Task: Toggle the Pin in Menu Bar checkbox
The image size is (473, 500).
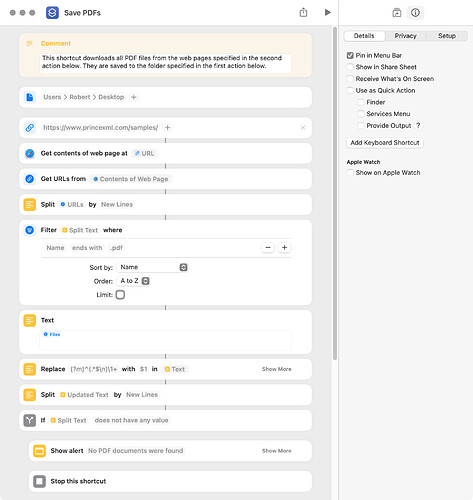Action: click(350, 55)
